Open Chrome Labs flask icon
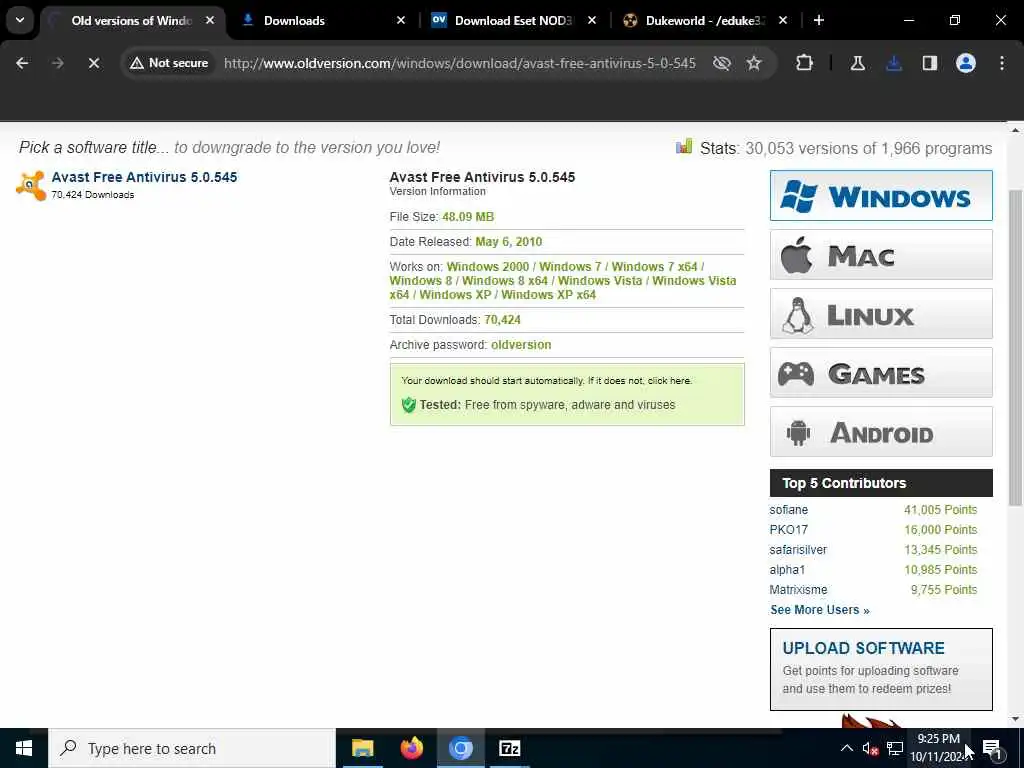This screenshot has width=1024, height=768. 857,63
